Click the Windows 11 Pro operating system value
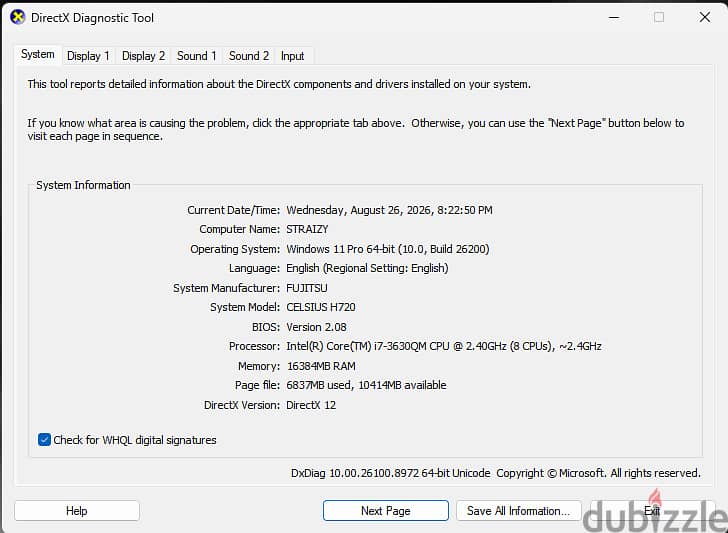This screenshot has height=533, width=728. (x=388, y=249)
